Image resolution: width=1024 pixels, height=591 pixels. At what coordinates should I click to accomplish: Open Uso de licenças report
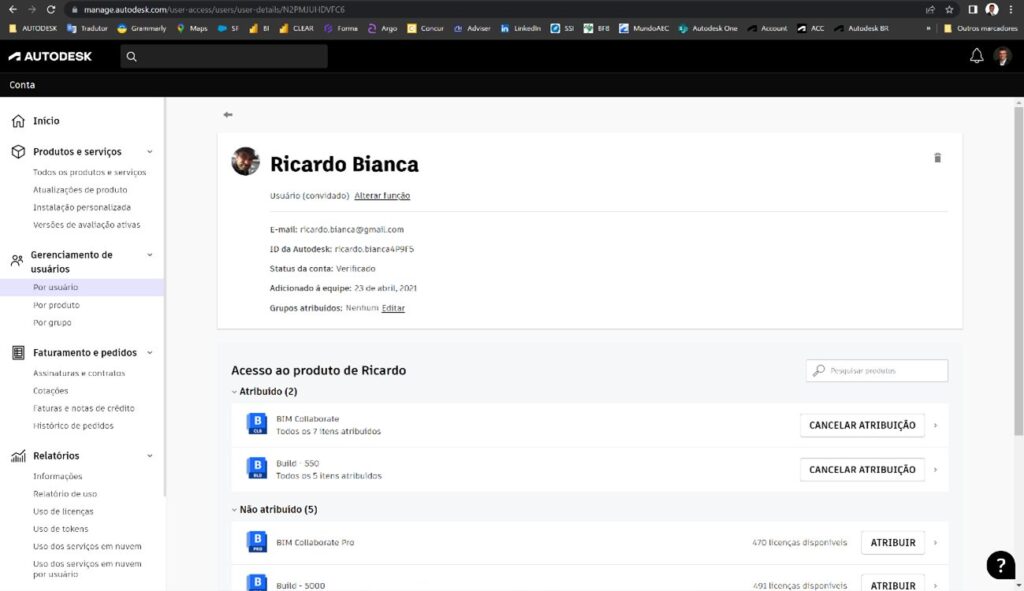pyautogui.click(x=63, y=512)
